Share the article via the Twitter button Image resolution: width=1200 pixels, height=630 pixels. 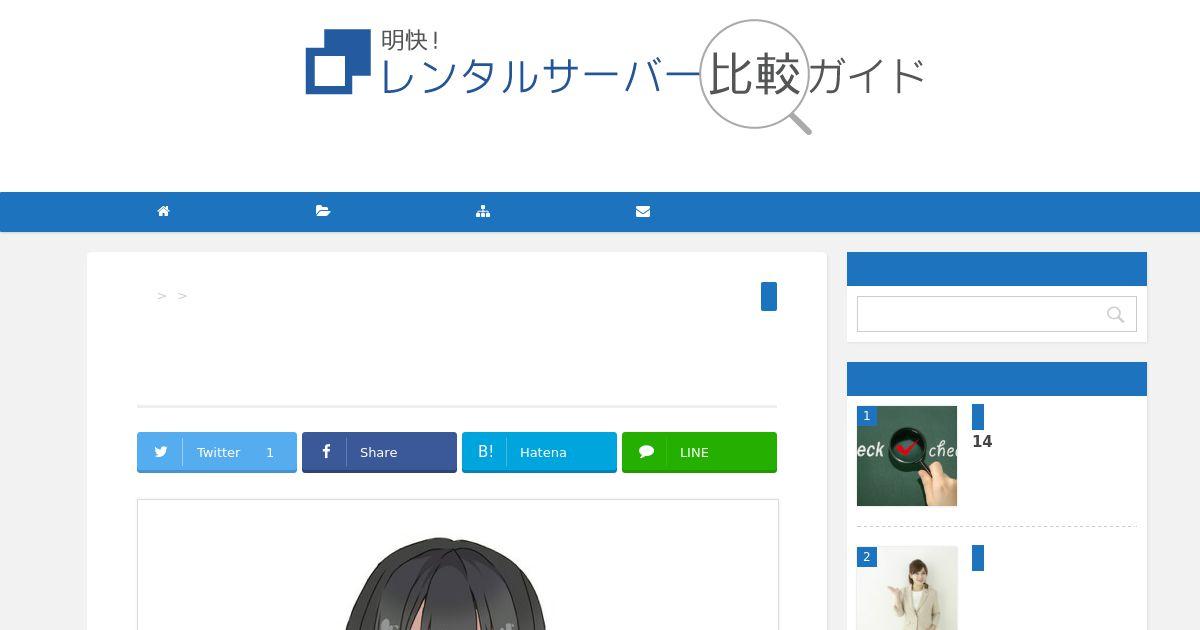click(217, 452)
